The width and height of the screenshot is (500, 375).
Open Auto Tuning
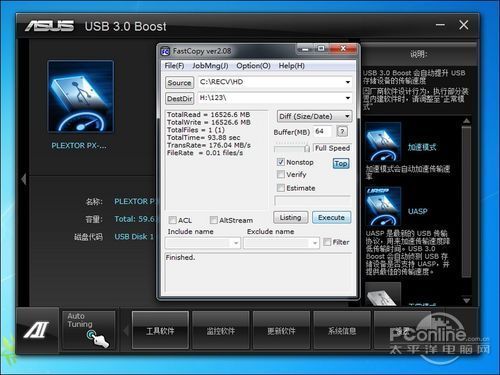pyautogui.click(x=88, y=330)
